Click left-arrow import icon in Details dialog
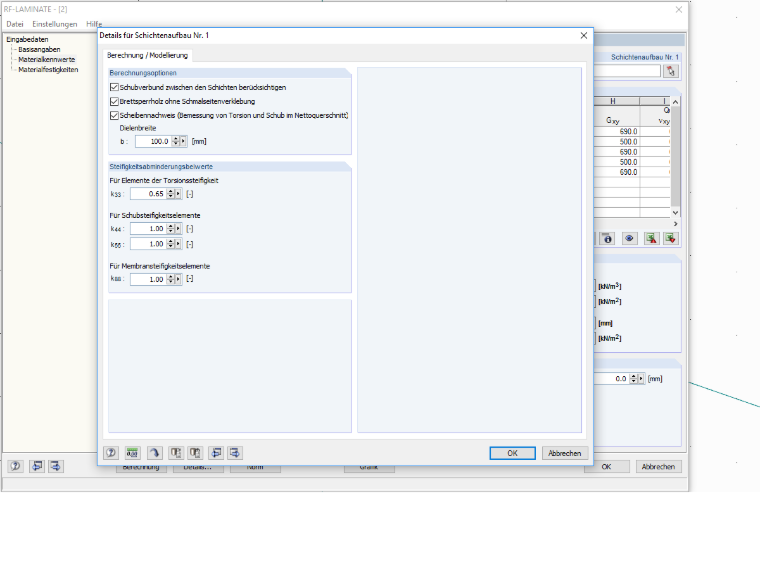 (x=216, y=453)
